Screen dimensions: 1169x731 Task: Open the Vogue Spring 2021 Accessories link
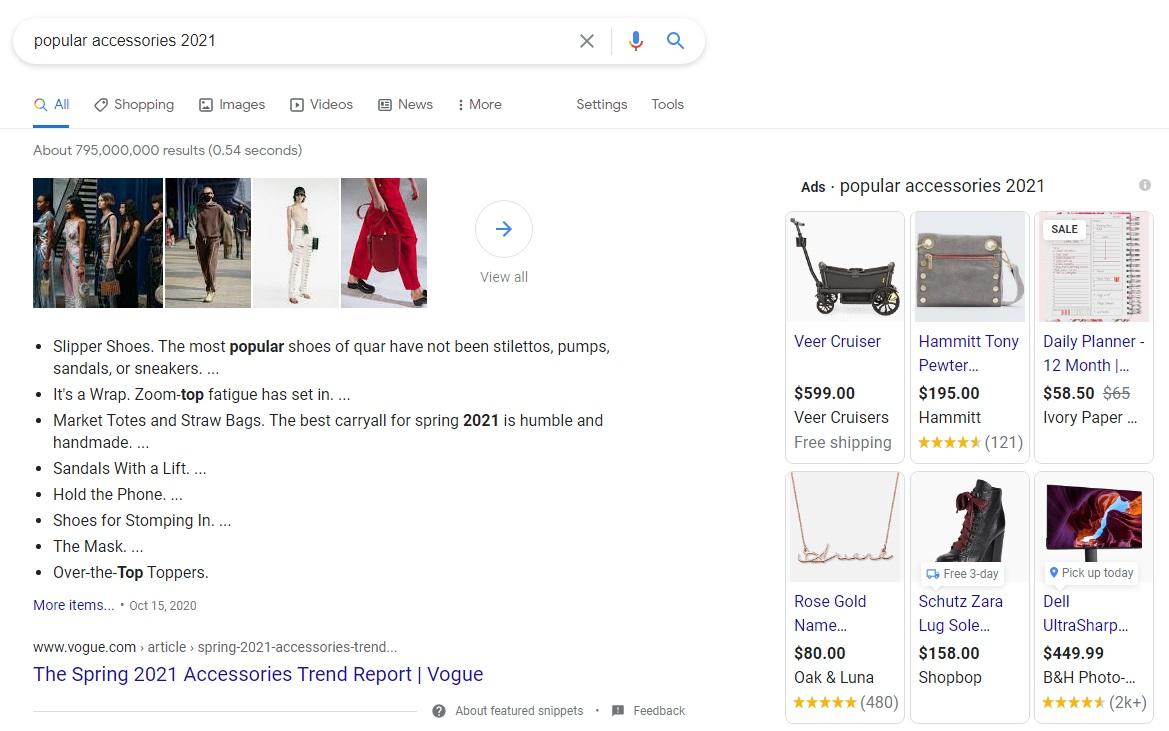[258, 674]
